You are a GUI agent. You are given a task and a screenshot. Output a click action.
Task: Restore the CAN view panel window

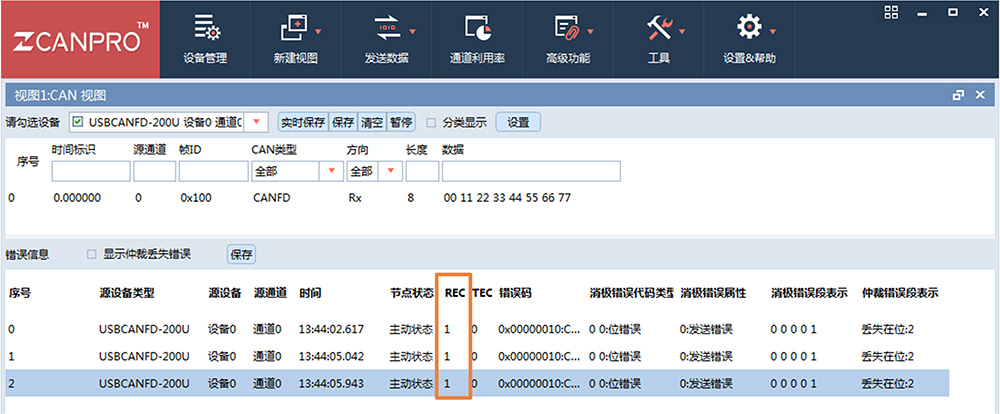958,95
